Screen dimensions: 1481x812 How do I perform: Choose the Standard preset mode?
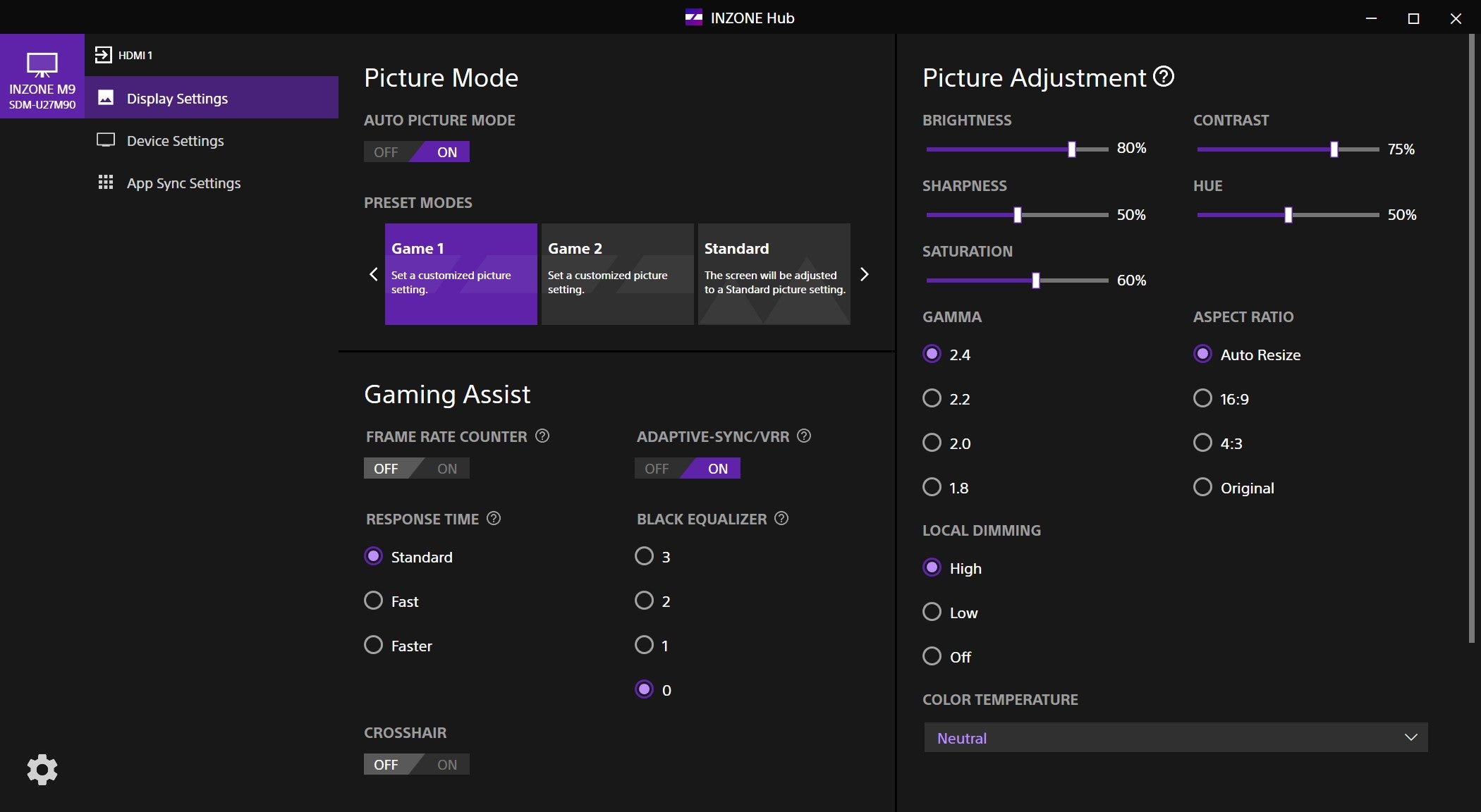774,273
